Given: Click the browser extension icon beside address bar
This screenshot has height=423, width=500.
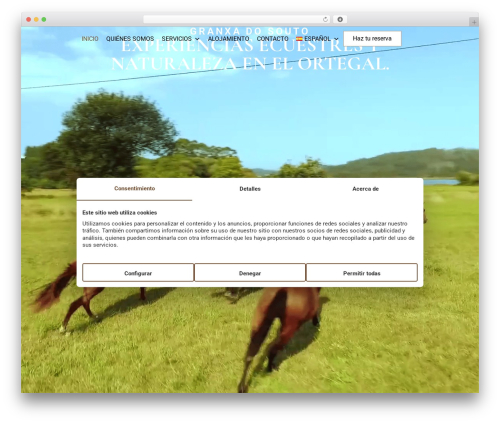Looking at the screenshot, I should pos(340,20).
